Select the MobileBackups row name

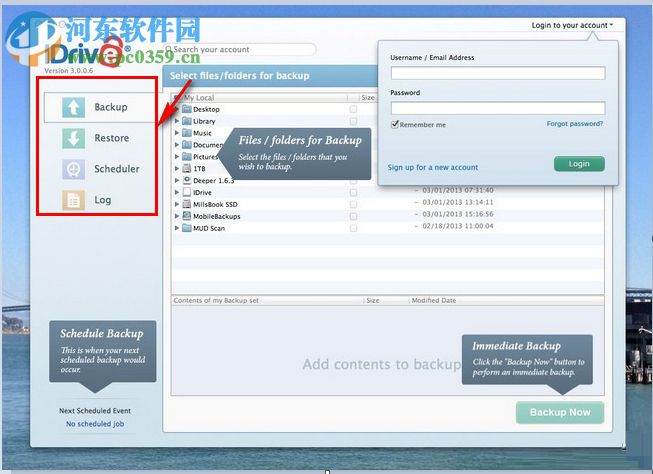[x=217, y=216]
